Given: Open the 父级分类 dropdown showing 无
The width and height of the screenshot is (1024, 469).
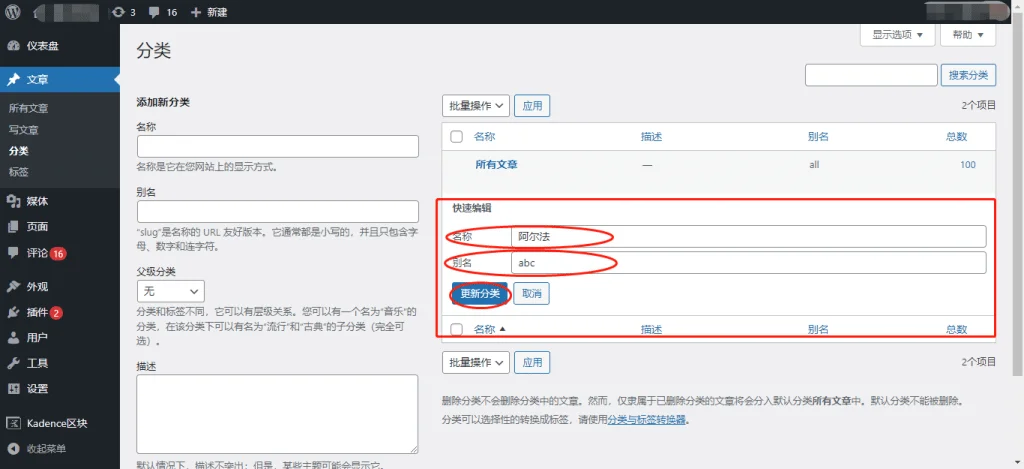Looking at the screenshot, I should pyautogui.click(x=170, y=291).
